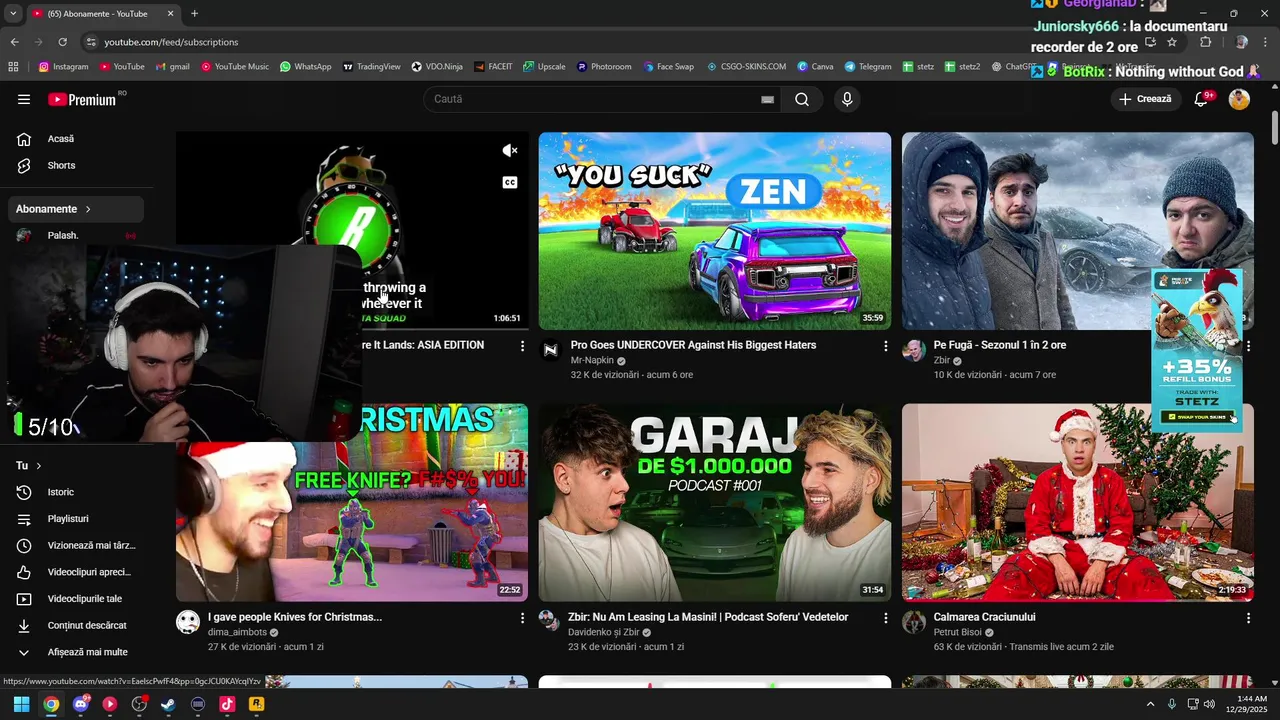Open Steam from the taskbar
Image resolution: width=1280 pixels, height=720 pixels.
coord(168,704)
